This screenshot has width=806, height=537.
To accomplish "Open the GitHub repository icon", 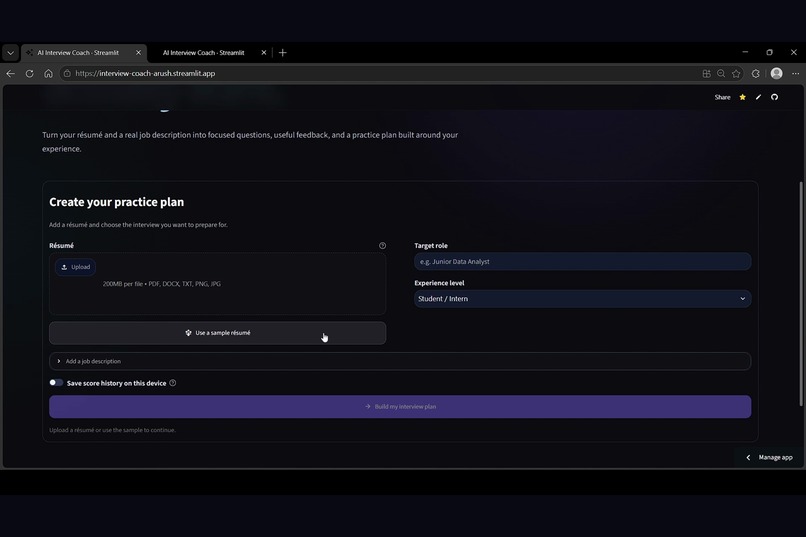I will pyautogui.click(x=774, y=97).
